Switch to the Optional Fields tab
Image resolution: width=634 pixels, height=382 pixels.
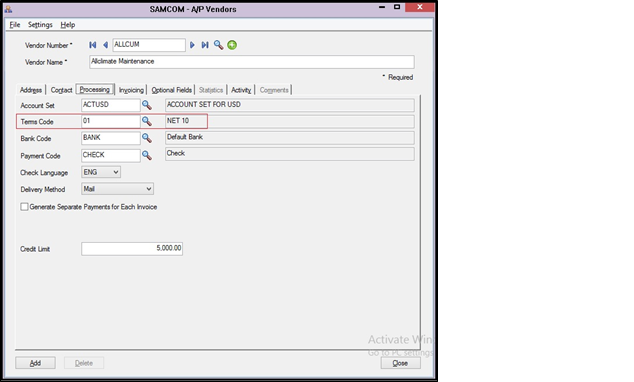(x=171, y=90)
